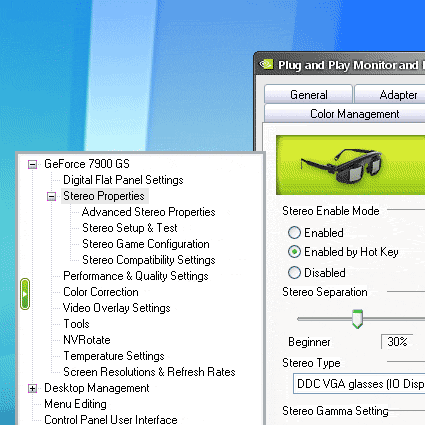Select Stereo Game Configuration item
Image resolution: width=425 pixels, height=425 pixels.
(x=146, y=244)
